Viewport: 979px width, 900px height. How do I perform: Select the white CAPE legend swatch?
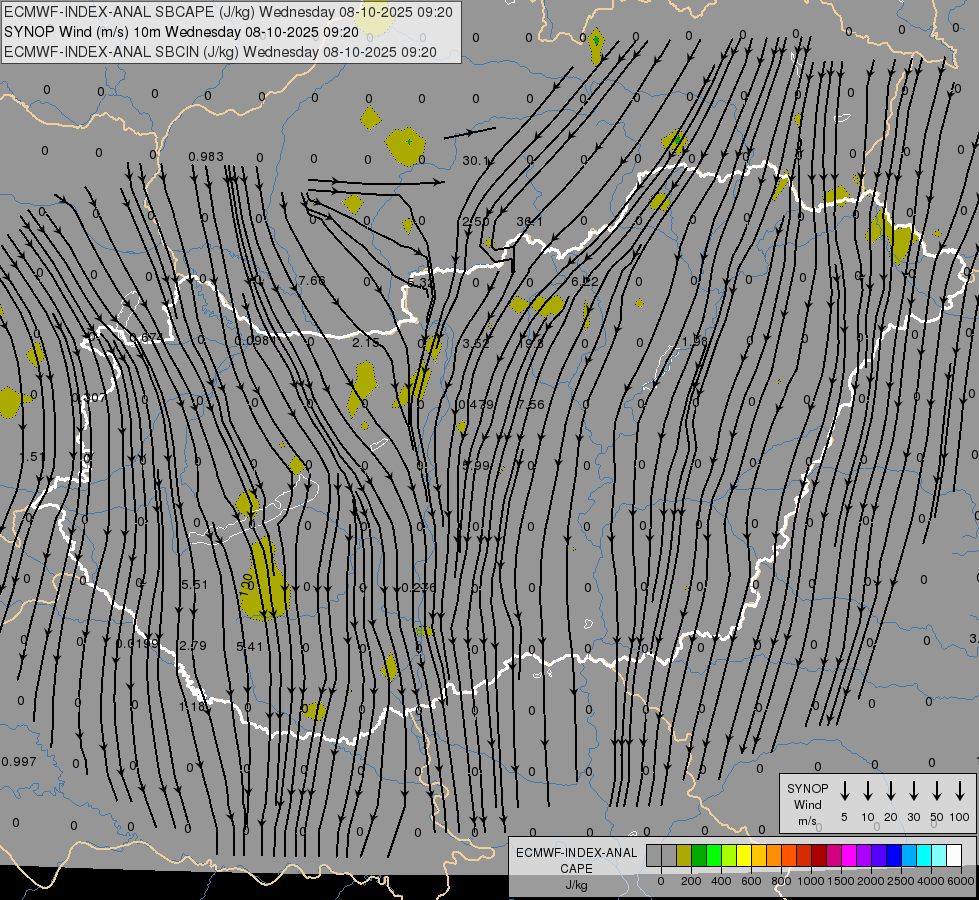click(954, 855)
